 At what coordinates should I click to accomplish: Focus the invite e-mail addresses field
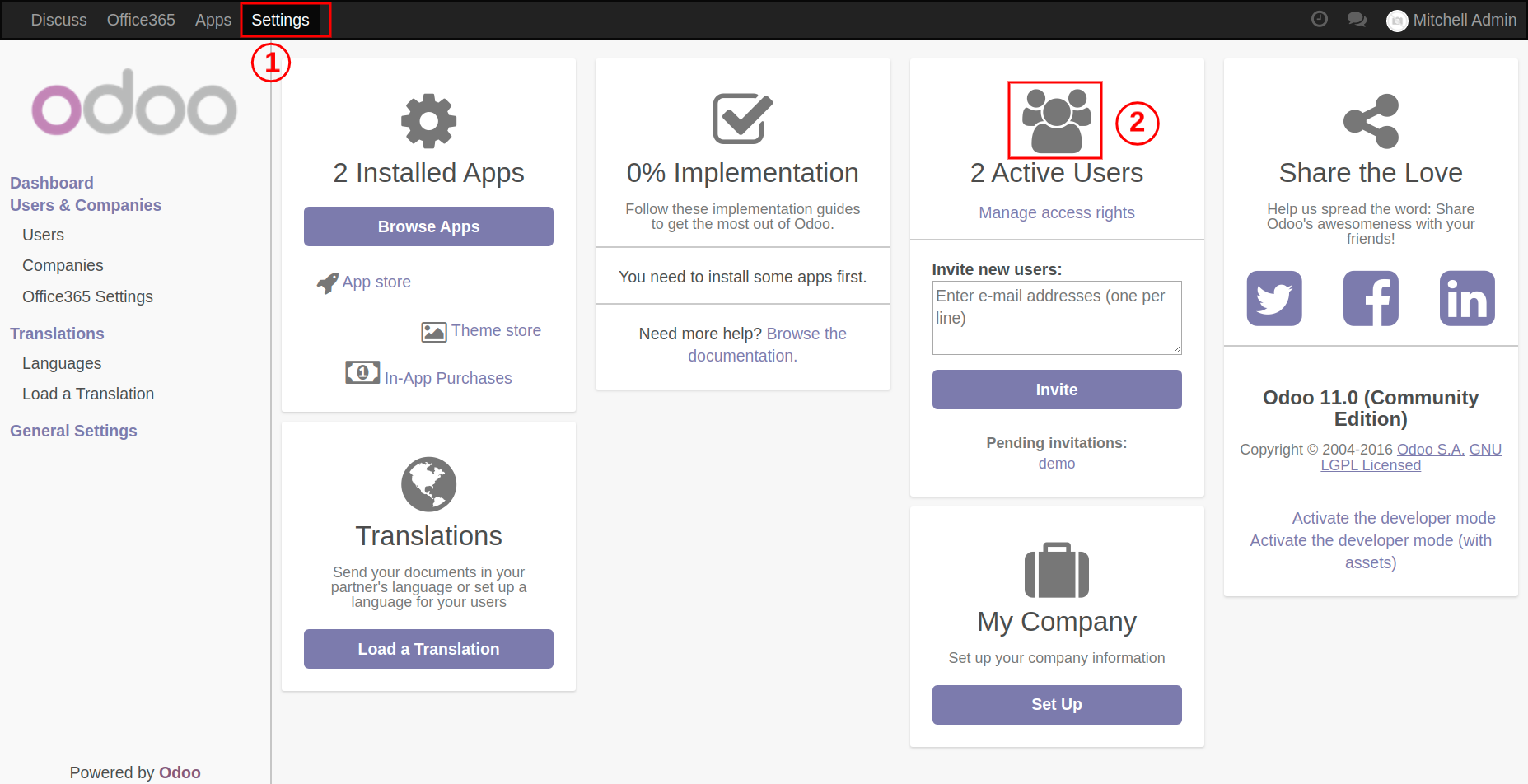1056,317
